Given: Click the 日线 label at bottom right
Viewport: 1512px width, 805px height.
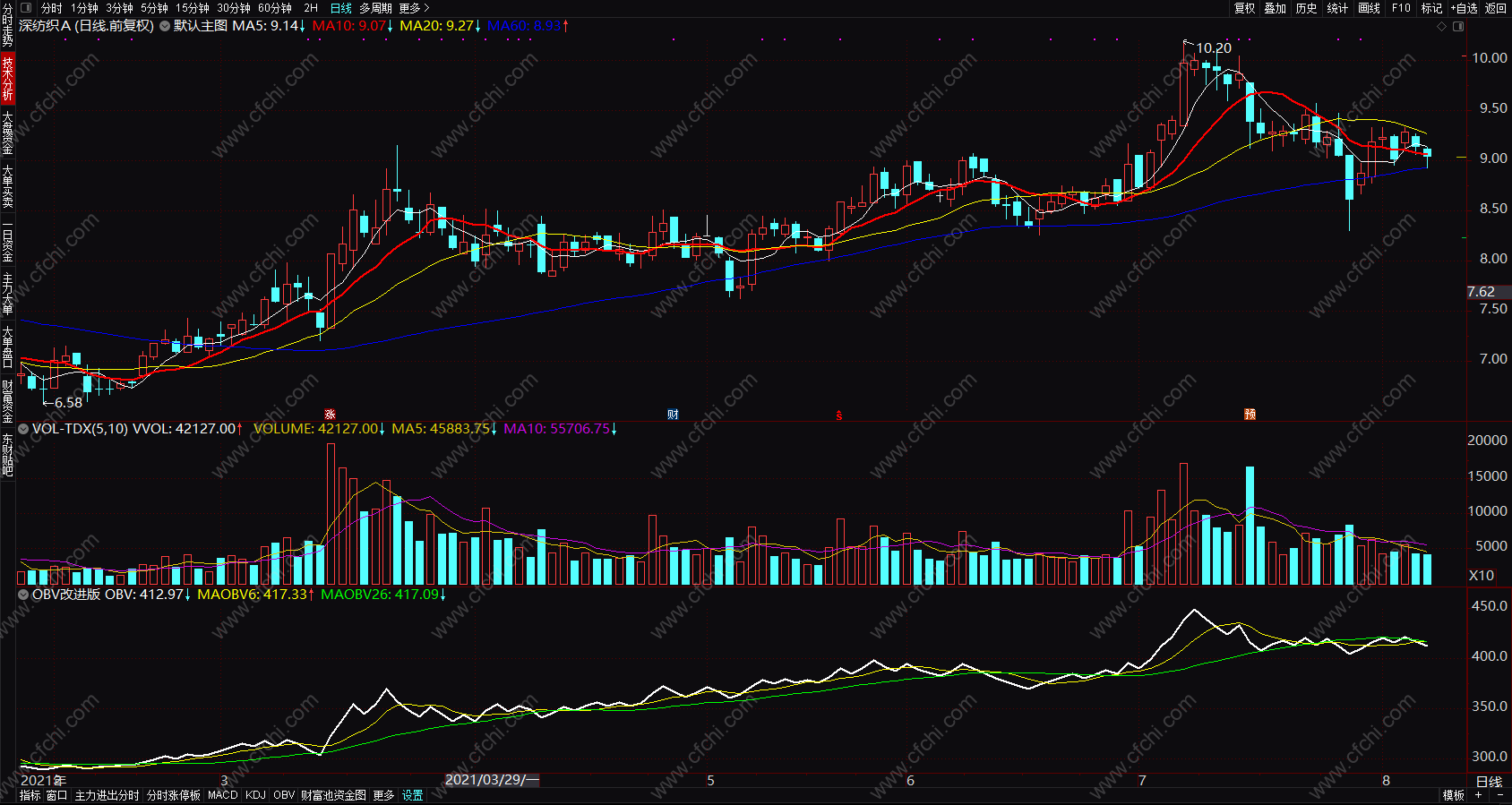Looking at the screenshot, I should pos(1489,782).
